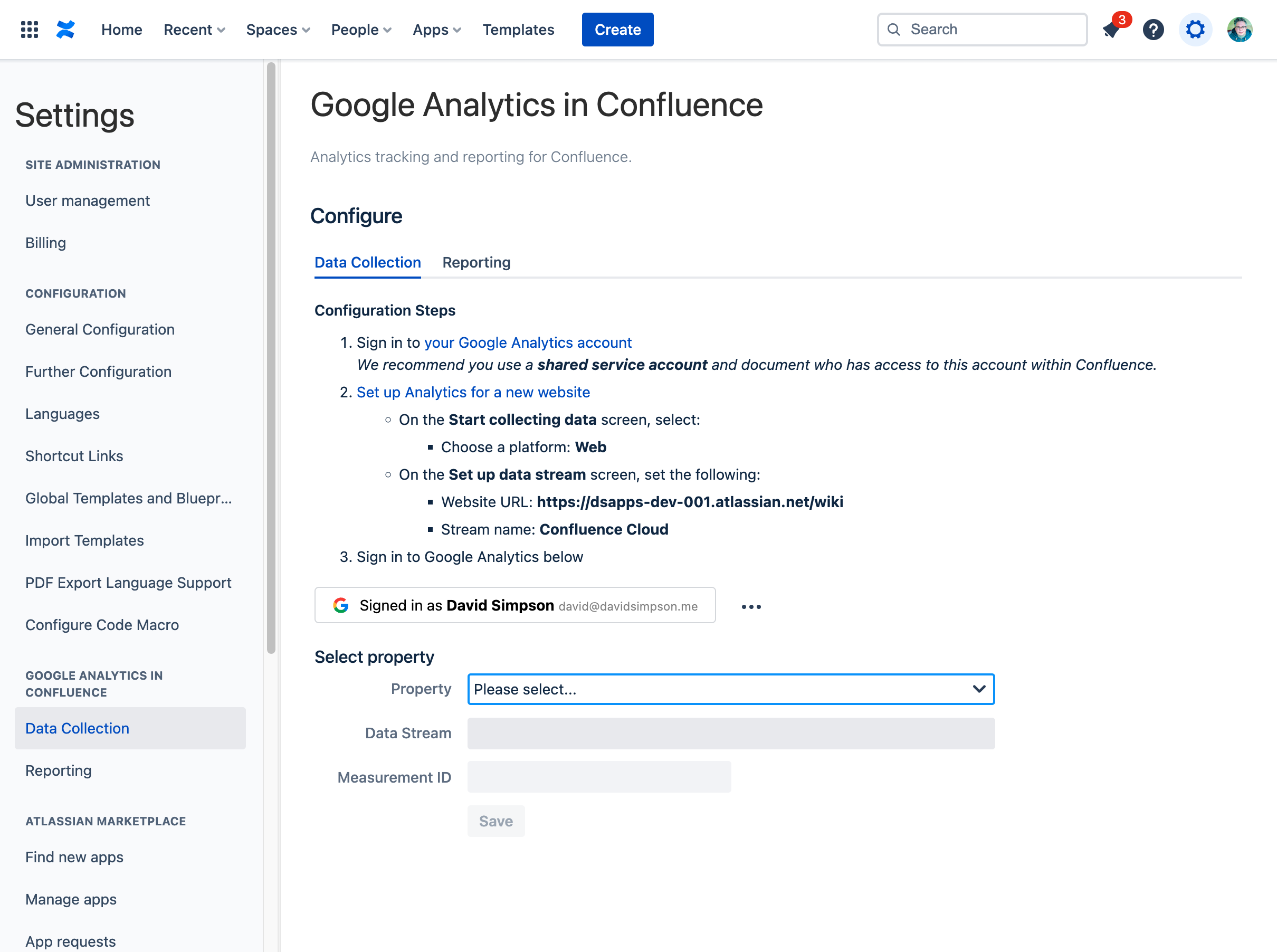Expand the Spaces dropdown menu
Screen dimensions: 1277x952
coord(278,30)
